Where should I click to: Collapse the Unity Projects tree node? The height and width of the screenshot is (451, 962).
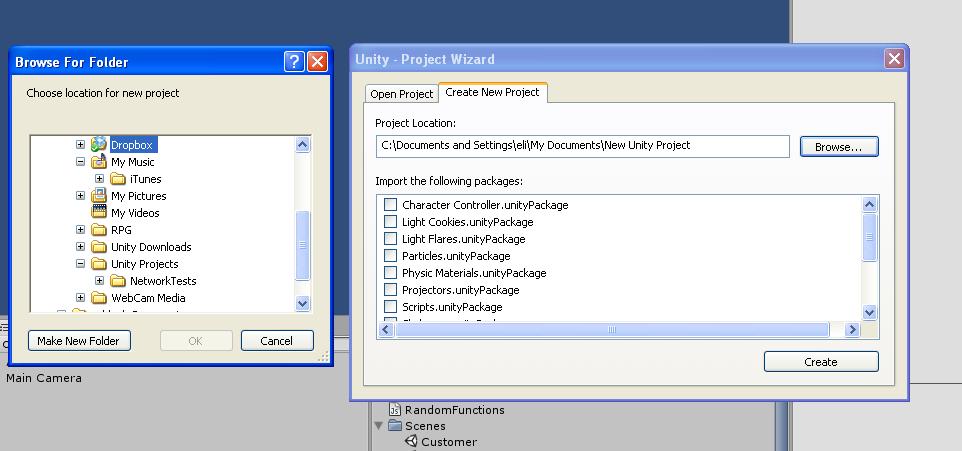point(80,264)
